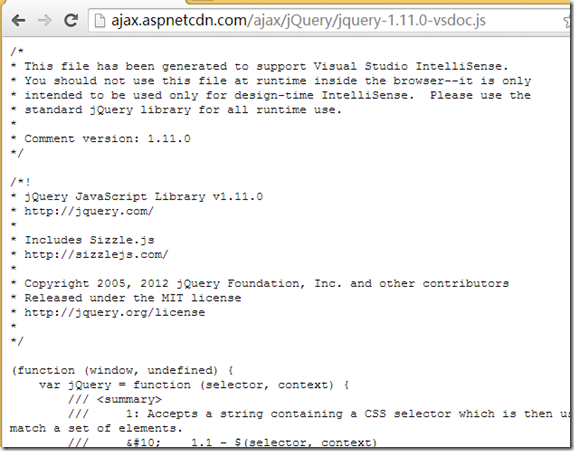Go back using the browser back arrow
The height and width of the screenshot is (451, 574).
[18, 20]
